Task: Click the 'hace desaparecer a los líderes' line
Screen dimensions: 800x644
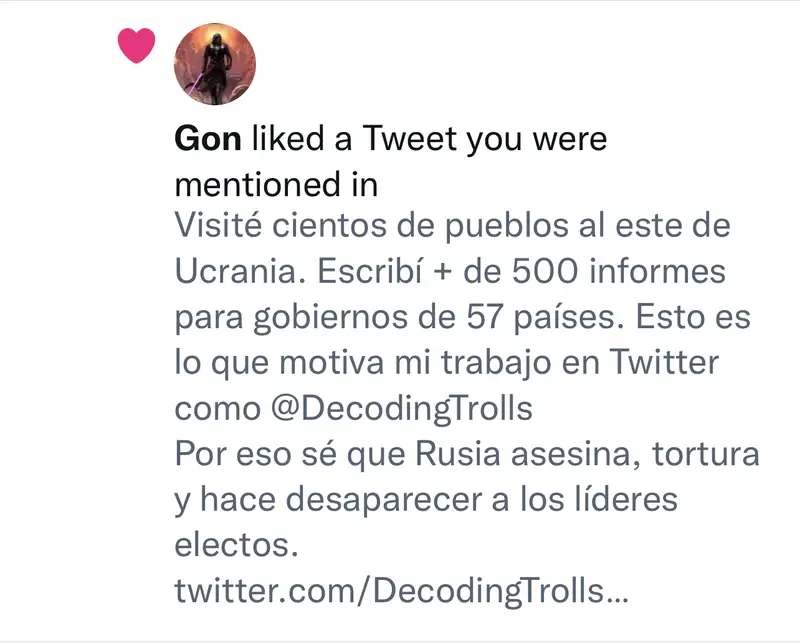Action: (x=439, y=499)
